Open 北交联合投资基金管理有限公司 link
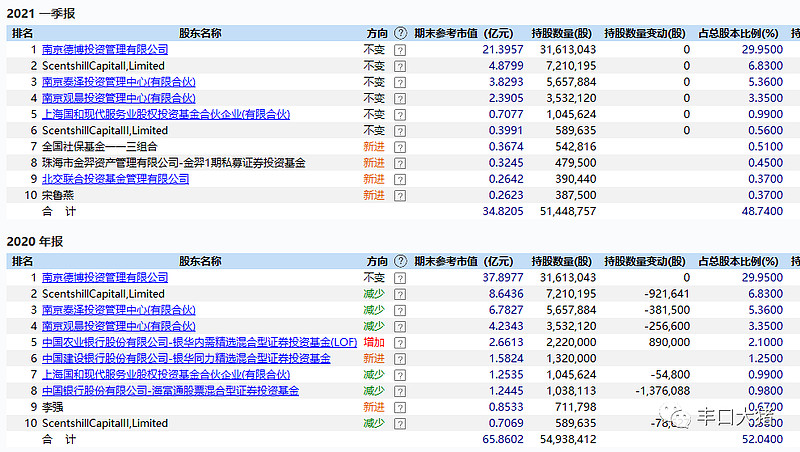 pos(115,179)
